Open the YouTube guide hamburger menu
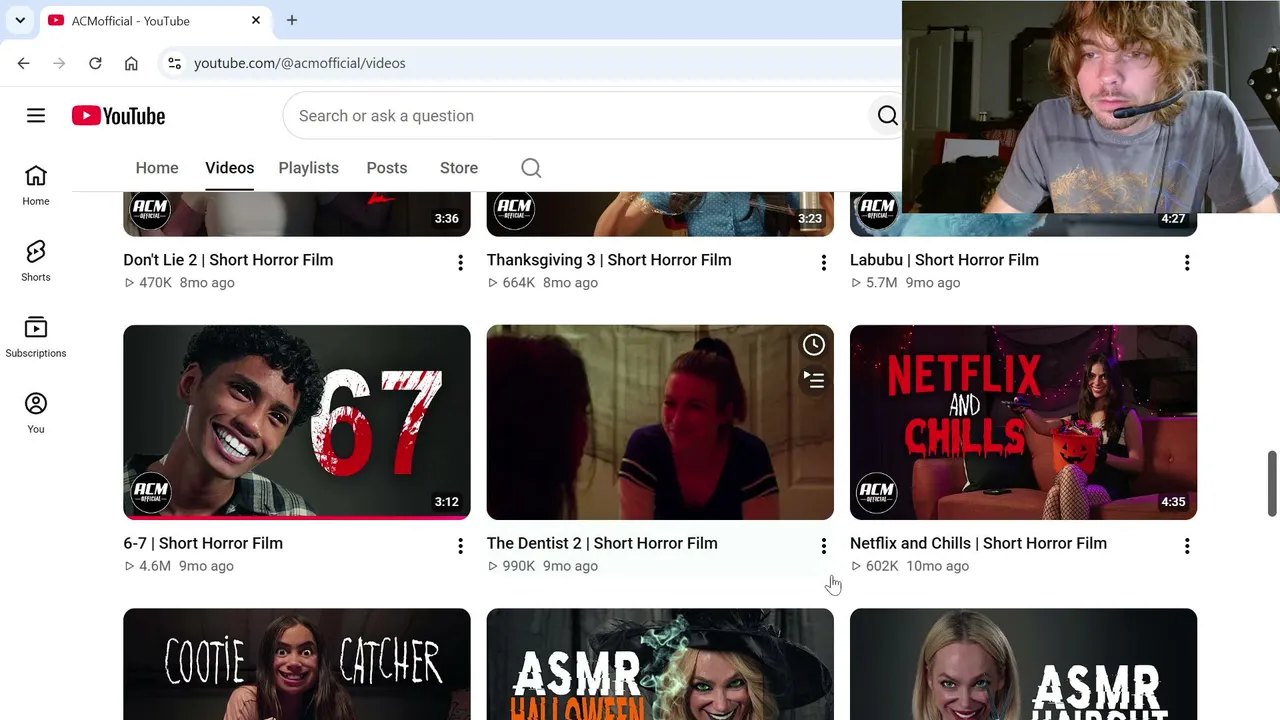Screen dimensions: 1280x720 (36, 116)
